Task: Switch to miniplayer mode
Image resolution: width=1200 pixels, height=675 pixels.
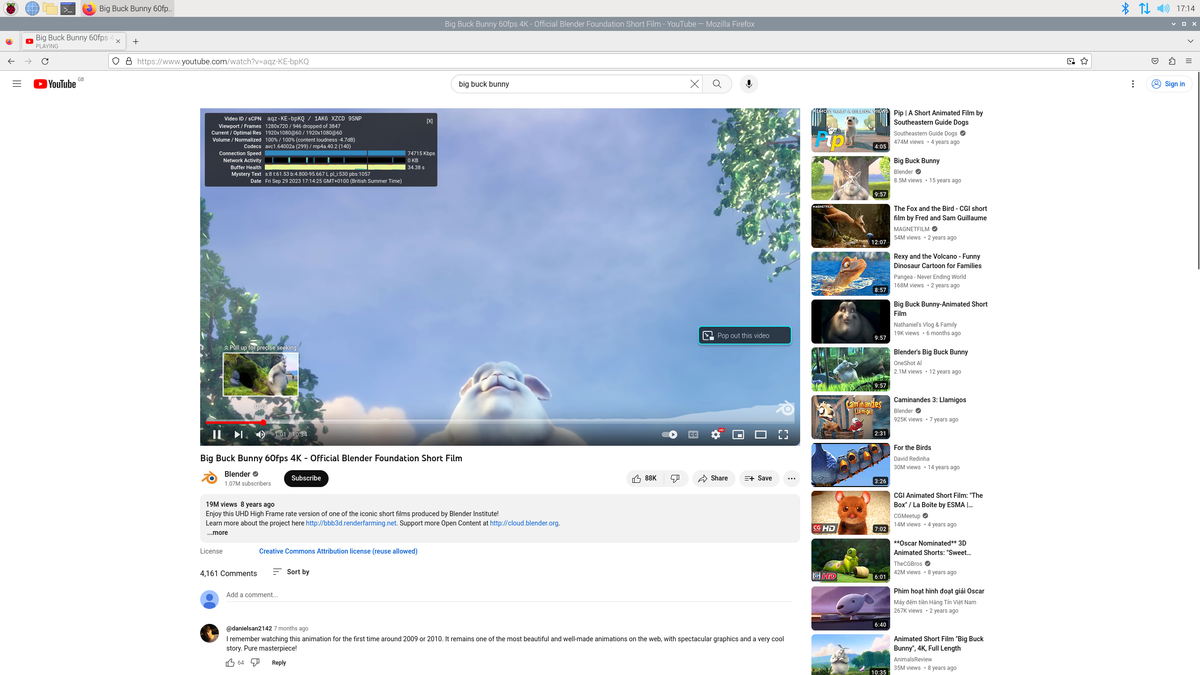Action: 738,434
